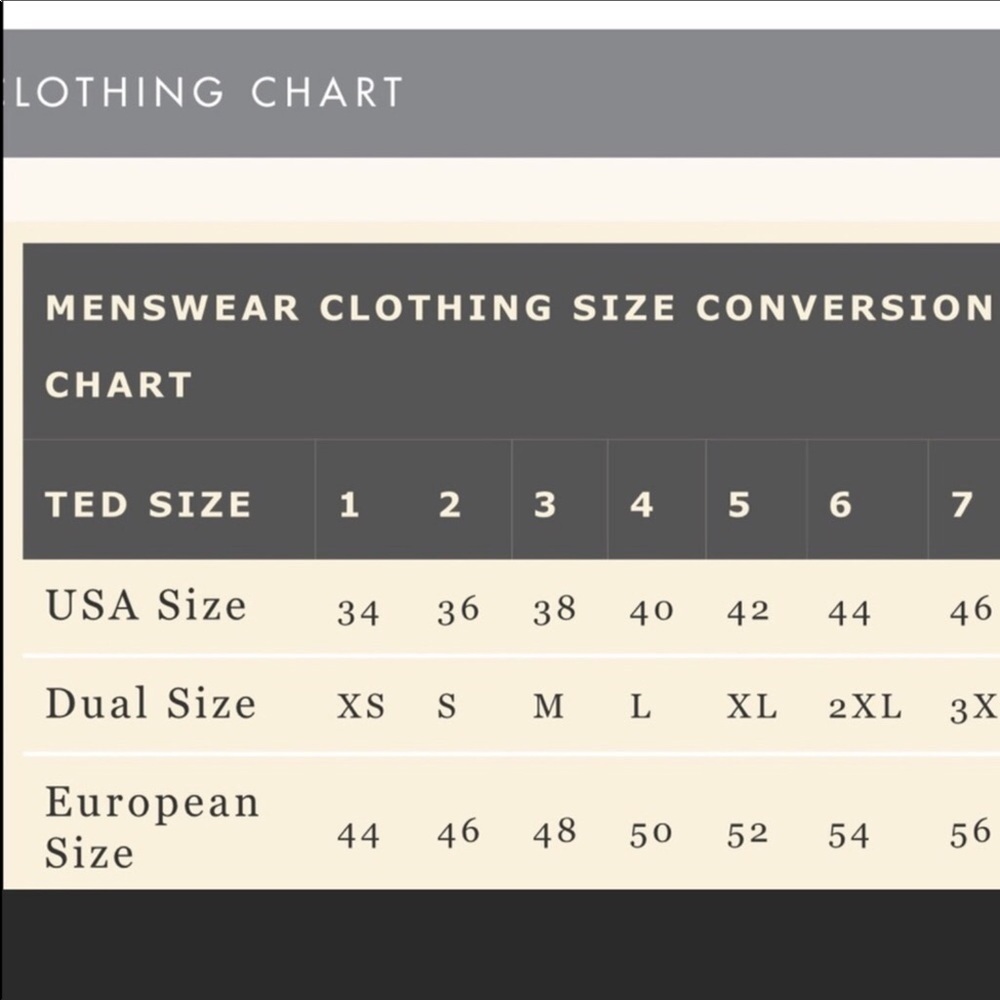Image resolution: width=1000 pixels, height=1000 pixels.
Task: Select Ted size 6 column header
Action: (840, 504)
